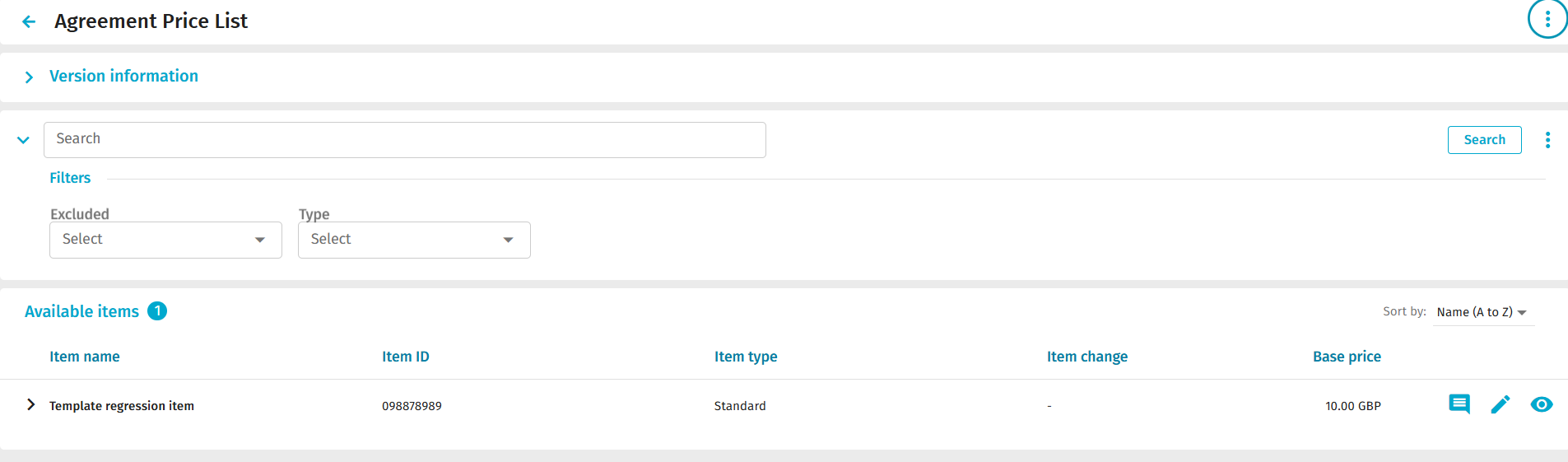Click the Available items count badge
The height and width of the screenshot is (462, 1568).
pyautogui.click(x=157, y=311)
